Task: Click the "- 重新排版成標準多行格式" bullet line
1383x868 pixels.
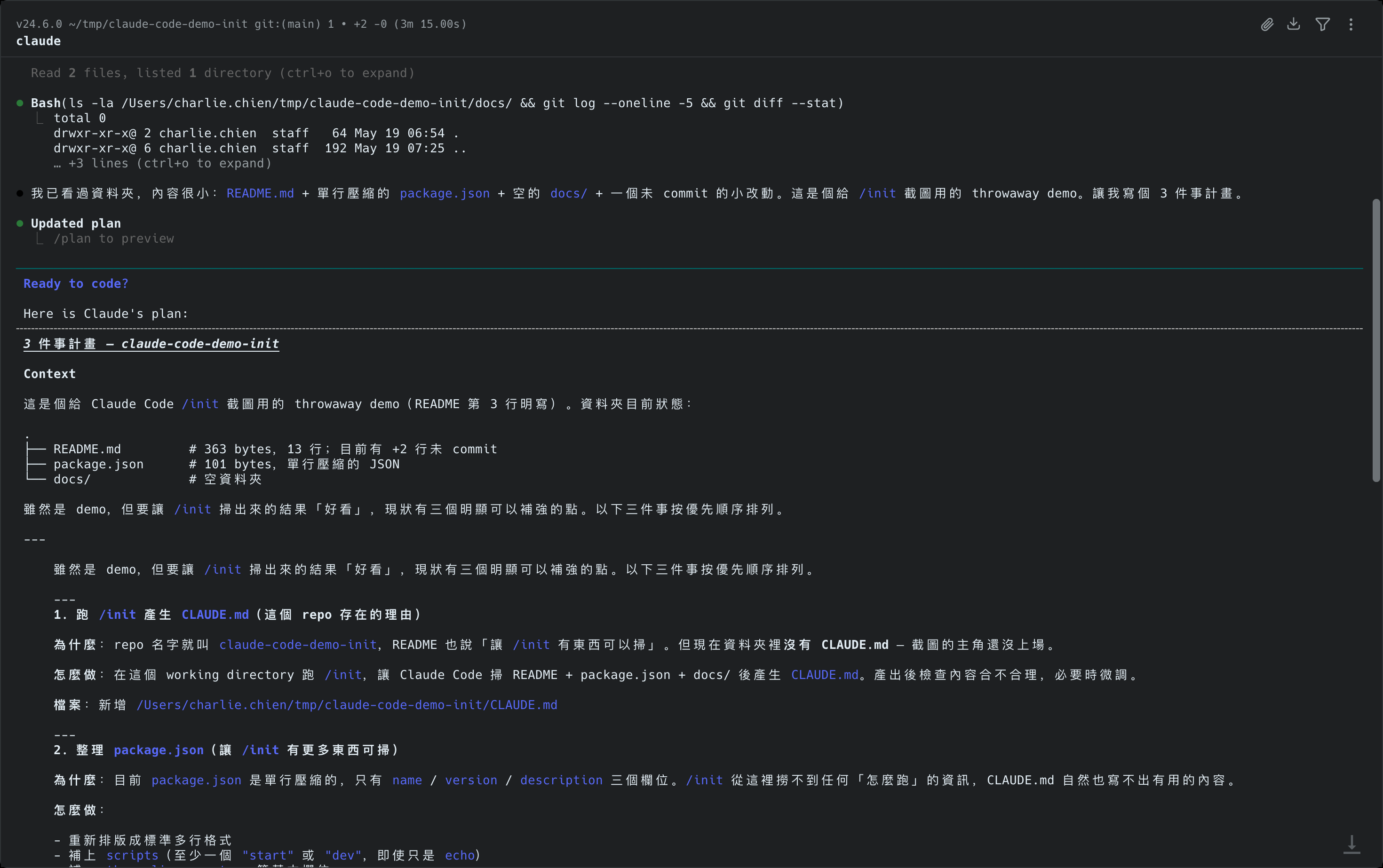Action: tap(143, 840)
